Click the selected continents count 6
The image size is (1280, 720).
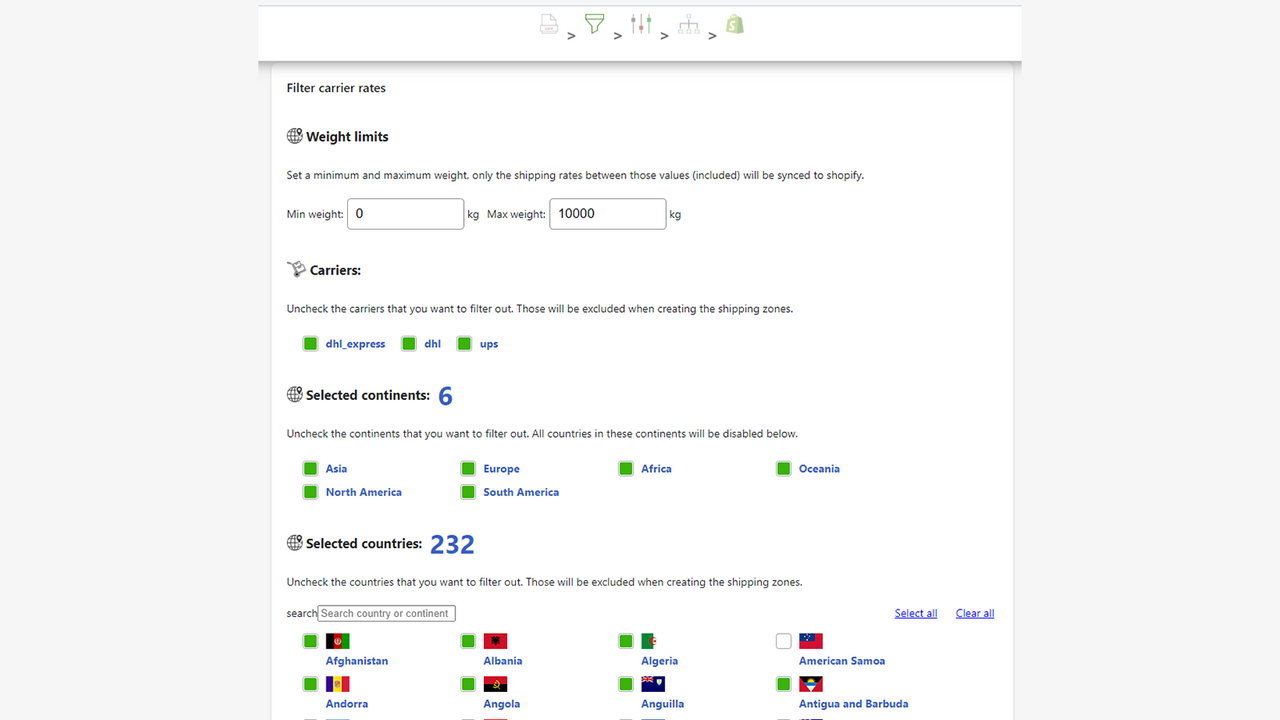click(x=446, y=396)
